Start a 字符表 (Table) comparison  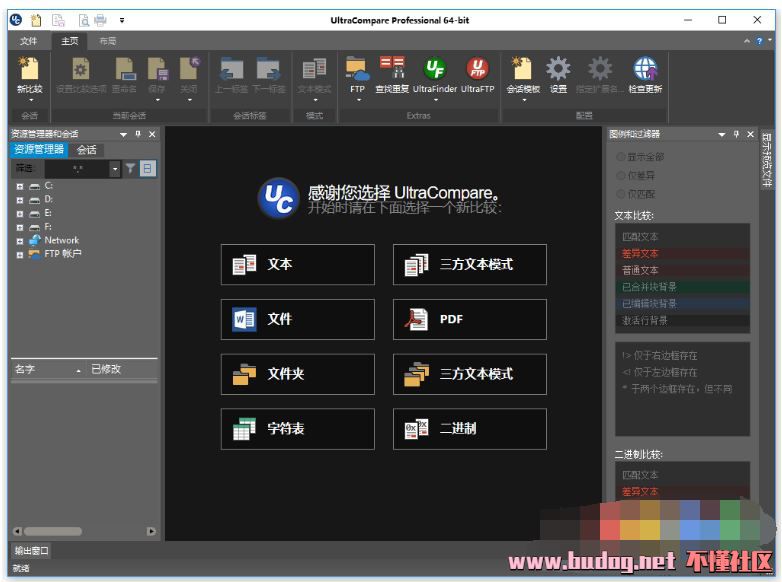[x=298, y=429]
